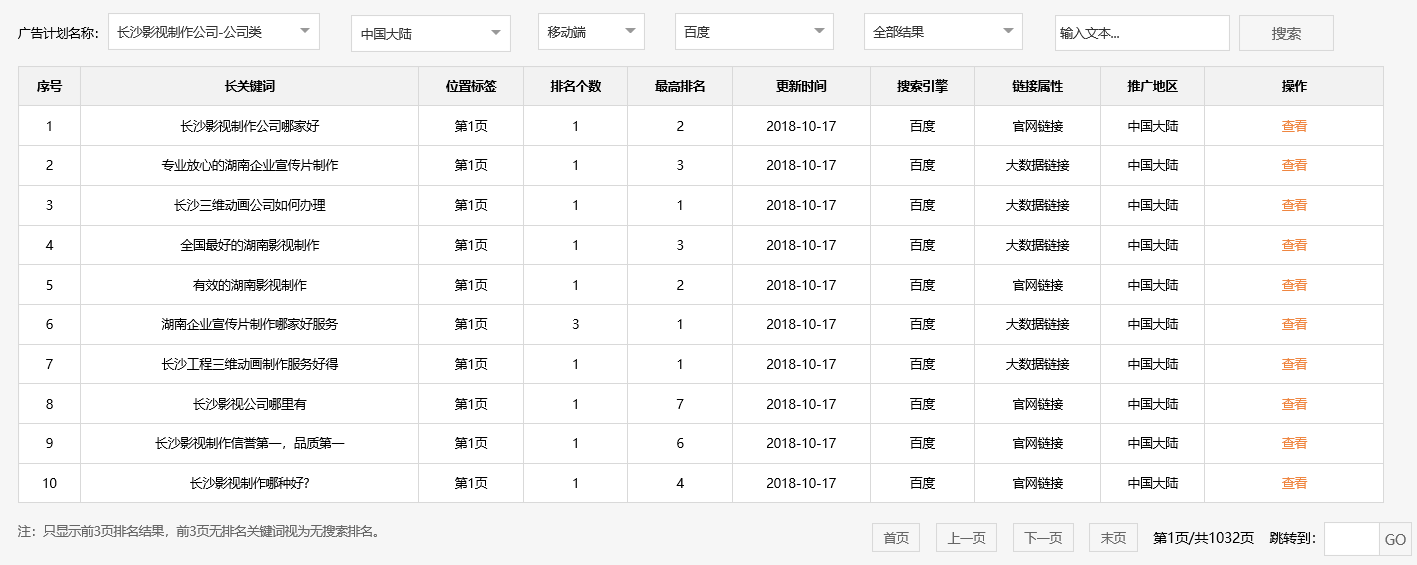Open 查看 for 专业放心的湖南企业宣传片制作

point(1294,165)
